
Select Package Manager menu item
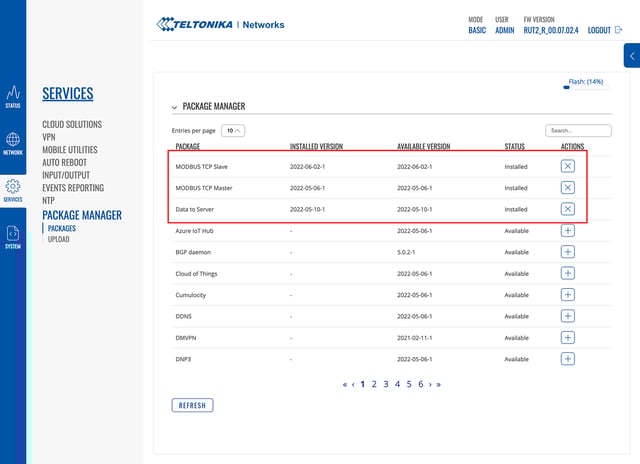(82, 215)
